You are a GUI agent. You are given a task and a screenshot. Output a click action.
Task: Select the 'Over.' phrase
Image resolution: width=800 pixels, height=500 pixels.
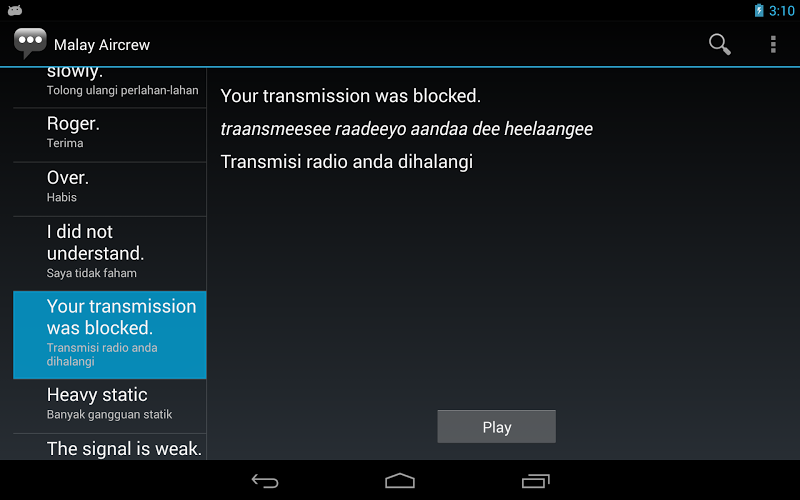(110, 189)
